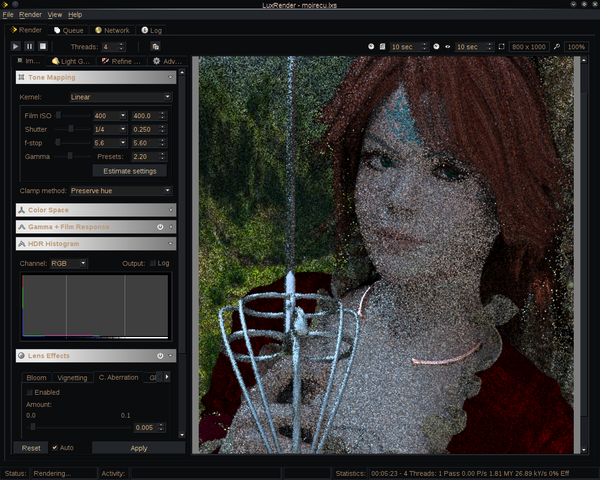600x480 pixels.
Task: Click the render viewport vertical scrollbar
Action: pos(584,255)
